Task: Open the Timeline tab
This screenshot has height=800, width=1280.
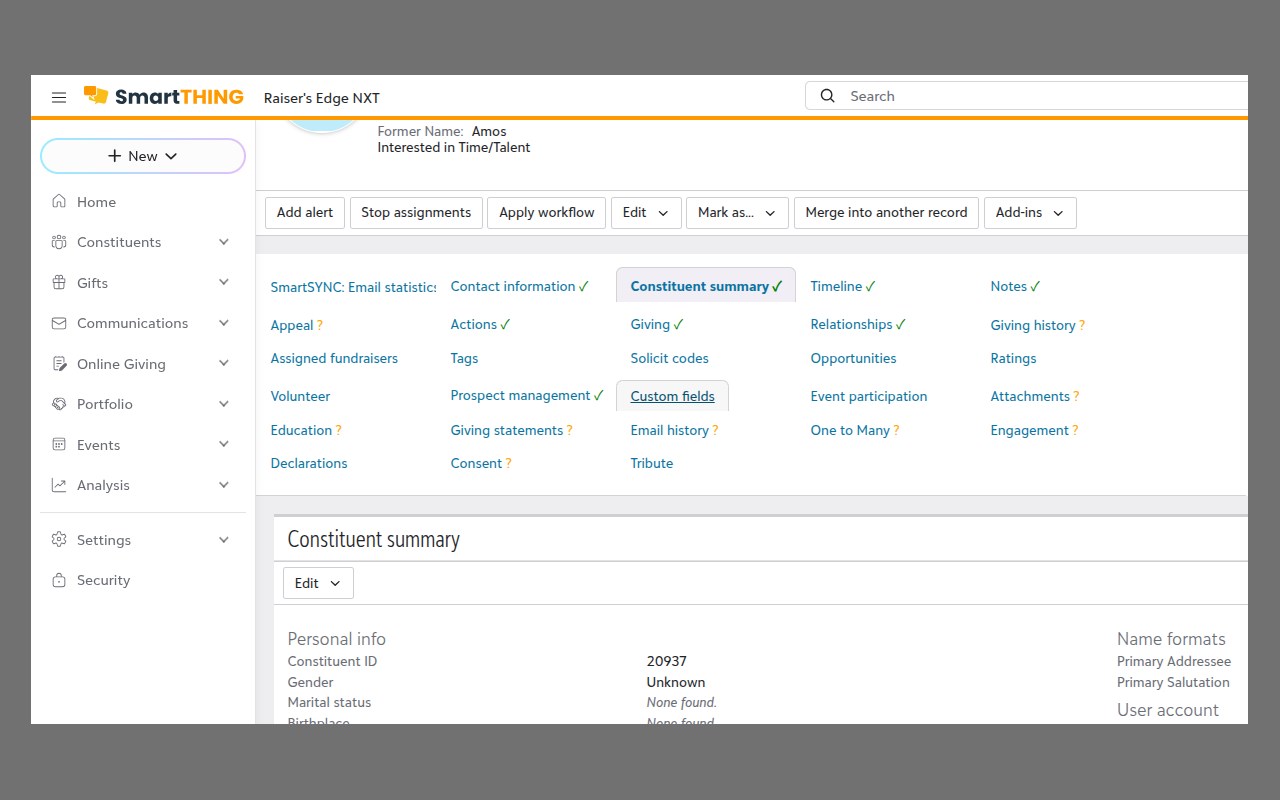Action: coord(836,286)
